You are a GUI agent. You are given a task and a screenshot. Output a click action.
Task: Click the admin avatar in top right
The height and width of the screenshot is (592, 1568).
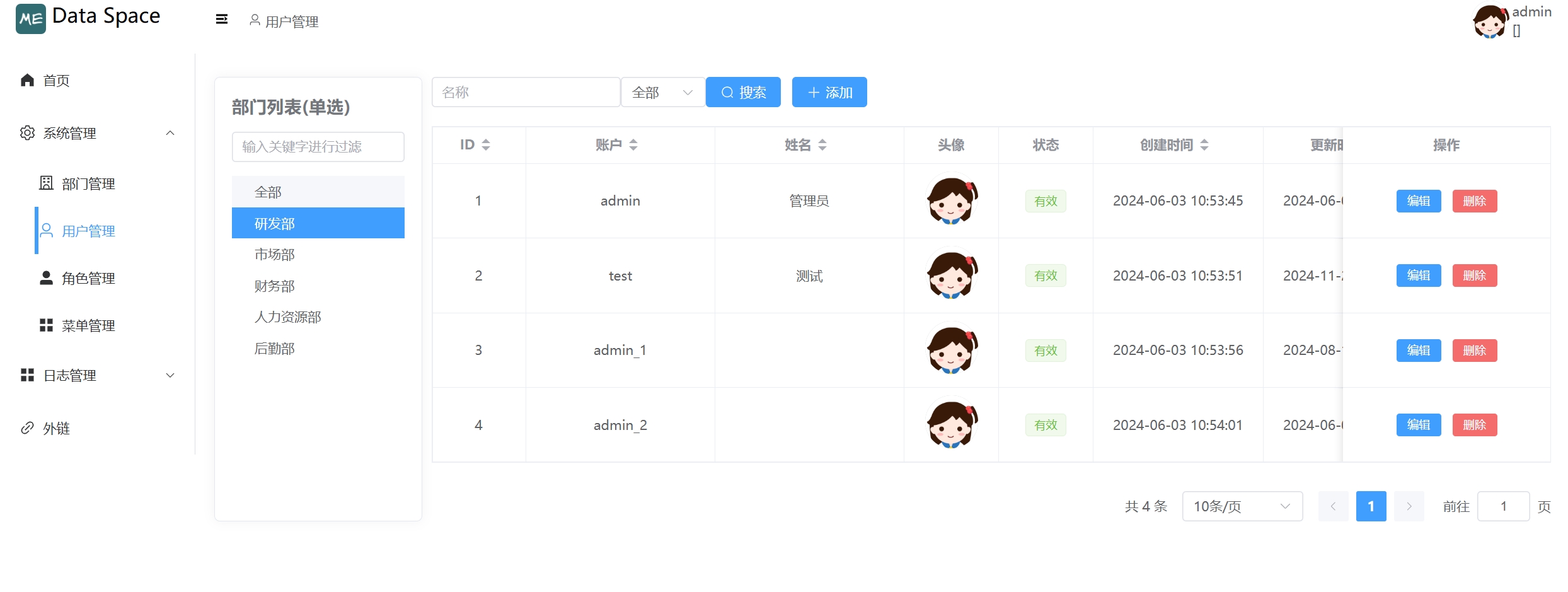point(1490,22)
